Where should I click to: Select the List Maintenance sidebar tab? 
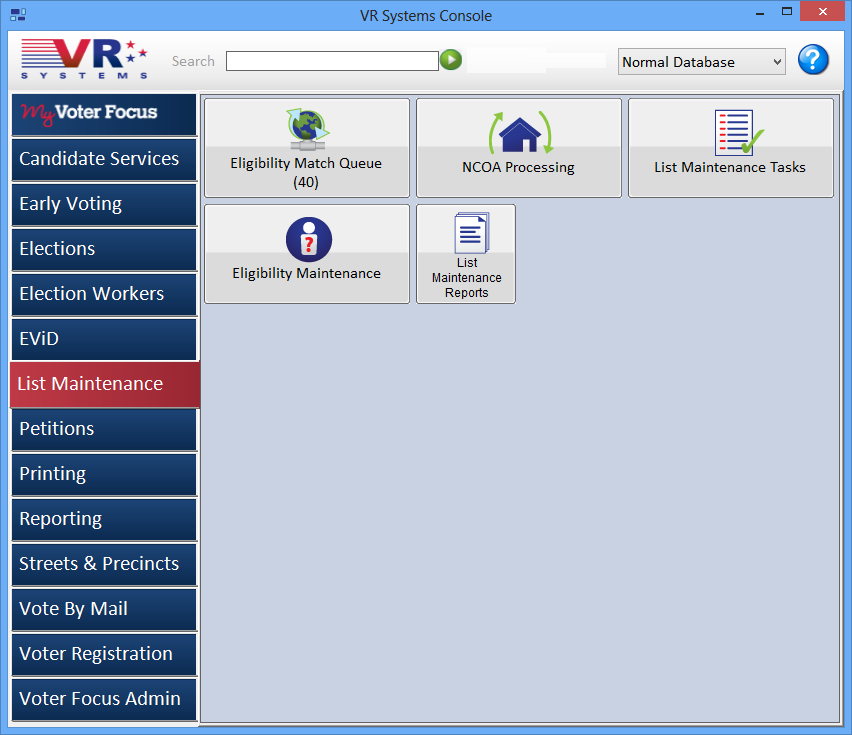click(105, 384)
